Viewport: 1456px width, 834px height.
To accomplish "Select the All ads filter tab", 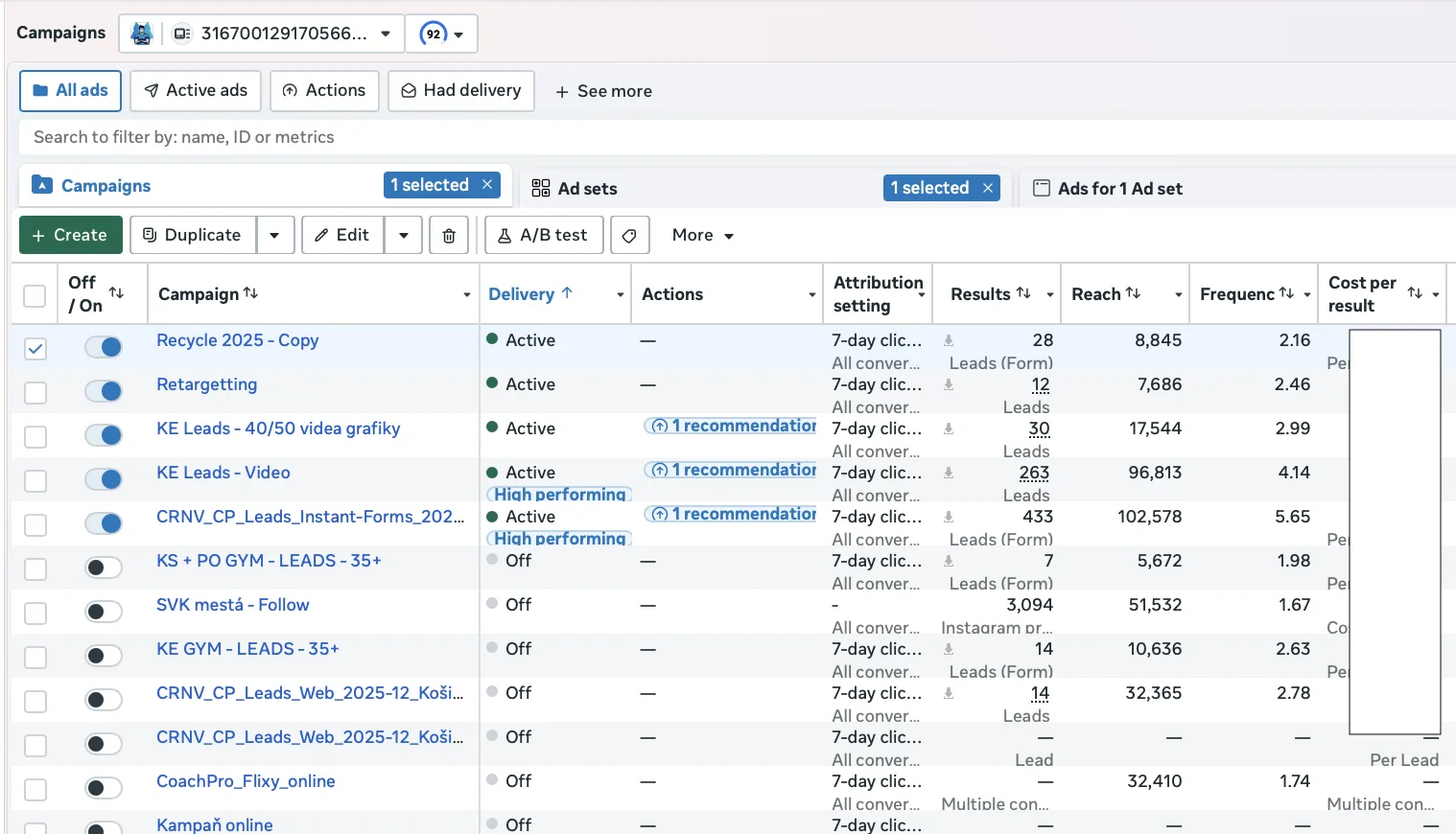I will pyautogui.click(x=70, y=90).
